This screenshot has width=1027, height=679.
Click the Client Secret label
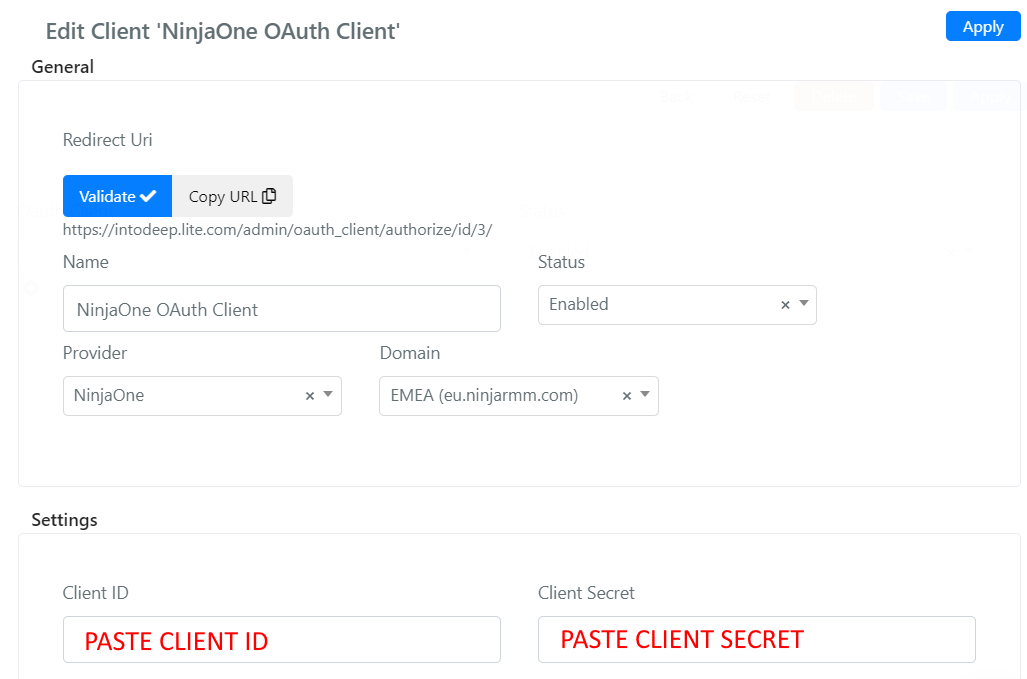click(x=586, y=593)
